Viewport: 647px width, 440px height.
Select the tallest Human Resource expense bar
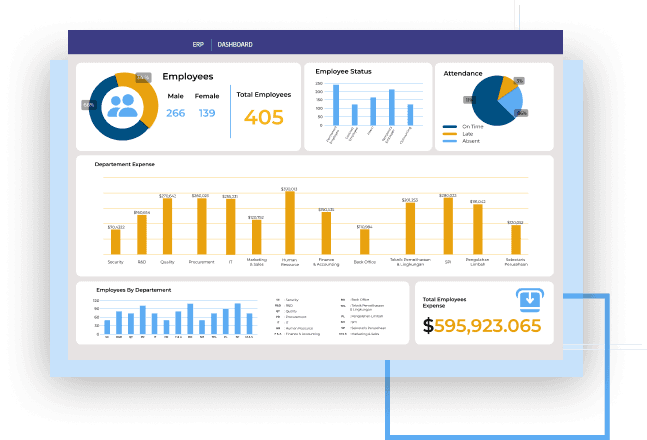tap(290, 223)
